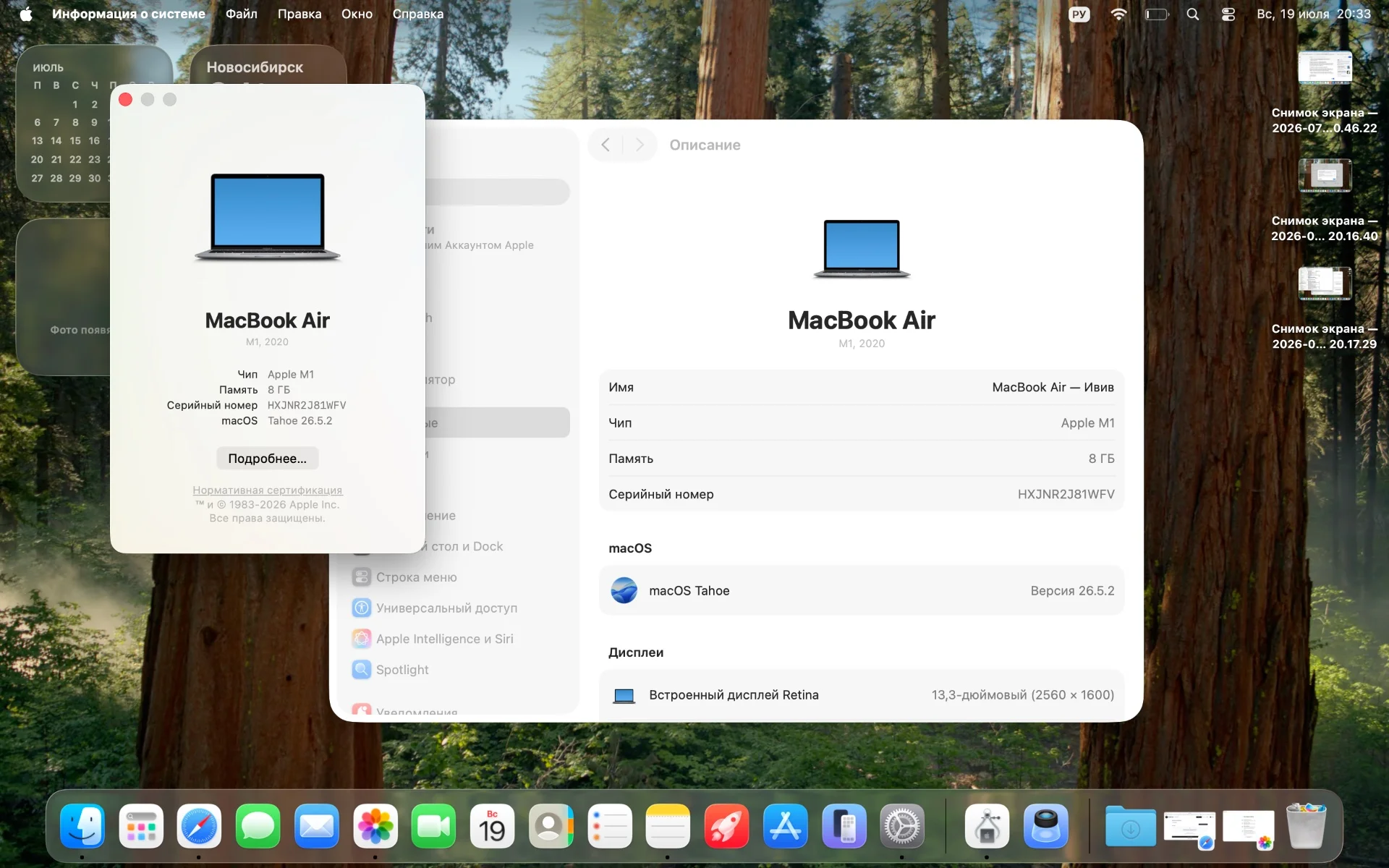Launch the red rocket app in Dock

(727, 825)
